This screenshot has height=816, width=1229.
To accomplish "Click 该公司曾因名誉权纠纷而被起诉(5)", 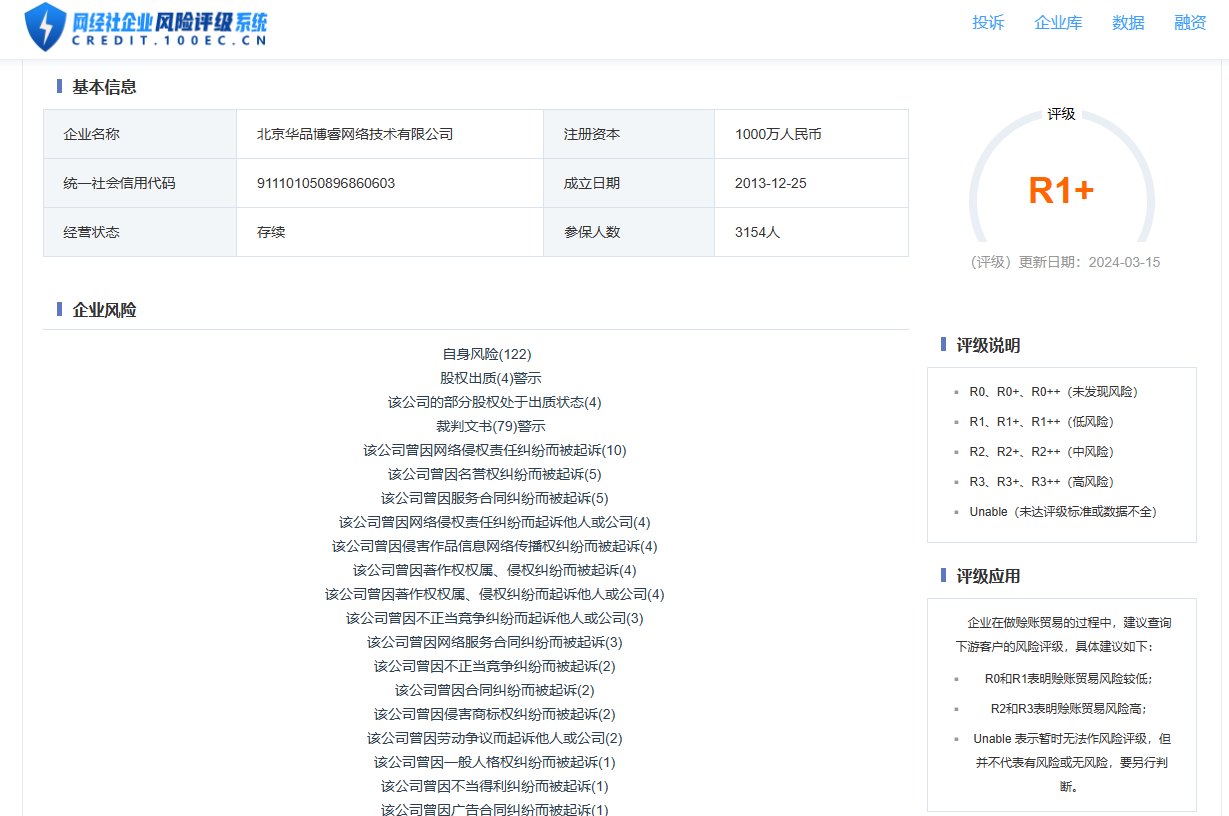I will pyautogui.click(x=495, y=474).
